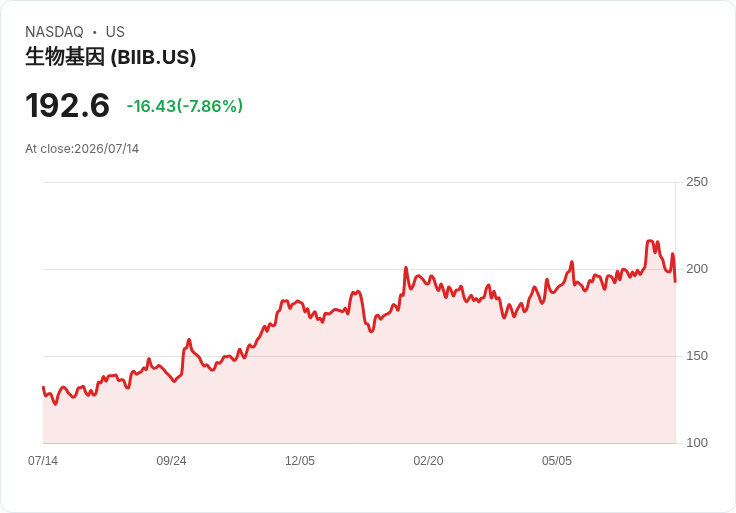The height and width of the screenshot is (513, 736).
Task: Click the 192.6 current price
Action: pos(67,105)
